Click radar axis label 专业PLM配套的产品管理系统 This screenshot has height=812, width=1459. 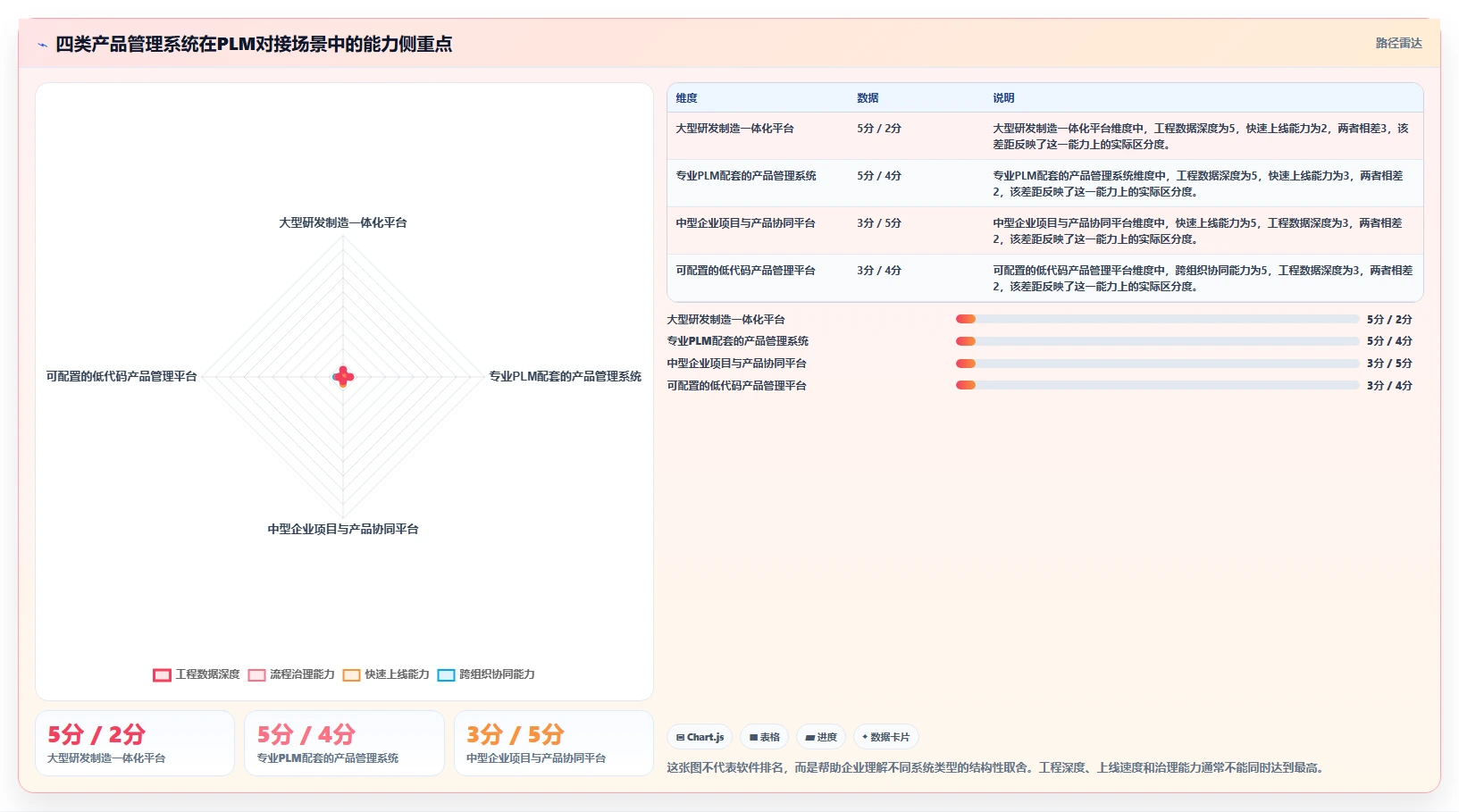565,376
